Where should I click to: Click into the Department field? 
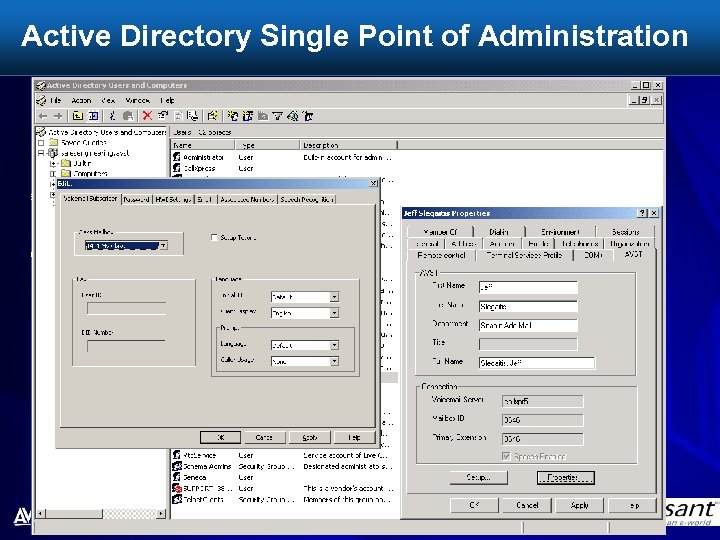528,325
